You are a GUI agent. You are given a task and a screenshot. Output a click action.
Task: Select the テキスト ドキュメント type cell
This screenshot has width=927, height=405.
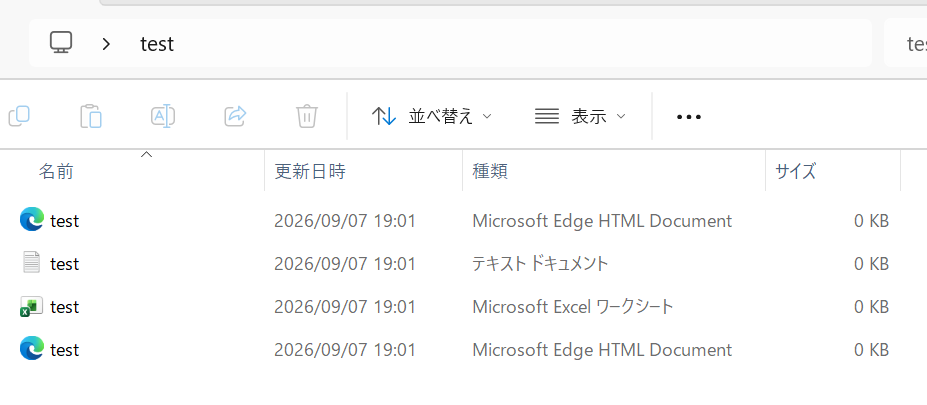coord(540,264)
